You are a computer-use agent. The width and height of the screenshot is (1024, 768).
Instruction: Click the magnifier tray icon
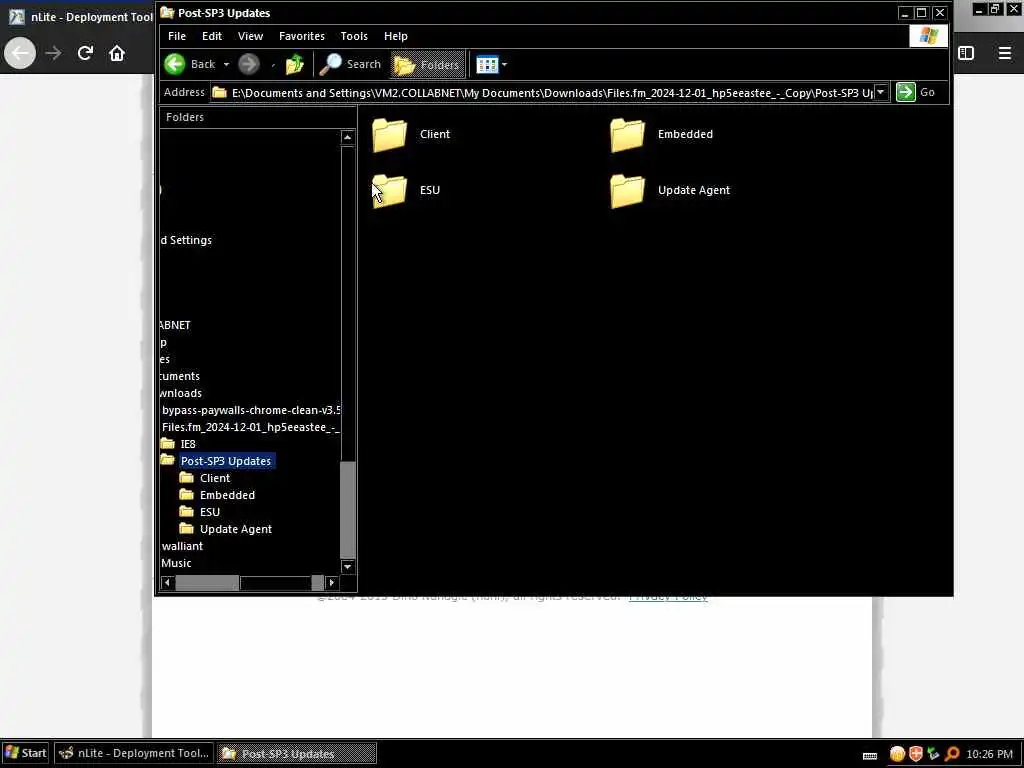(952, 754)
